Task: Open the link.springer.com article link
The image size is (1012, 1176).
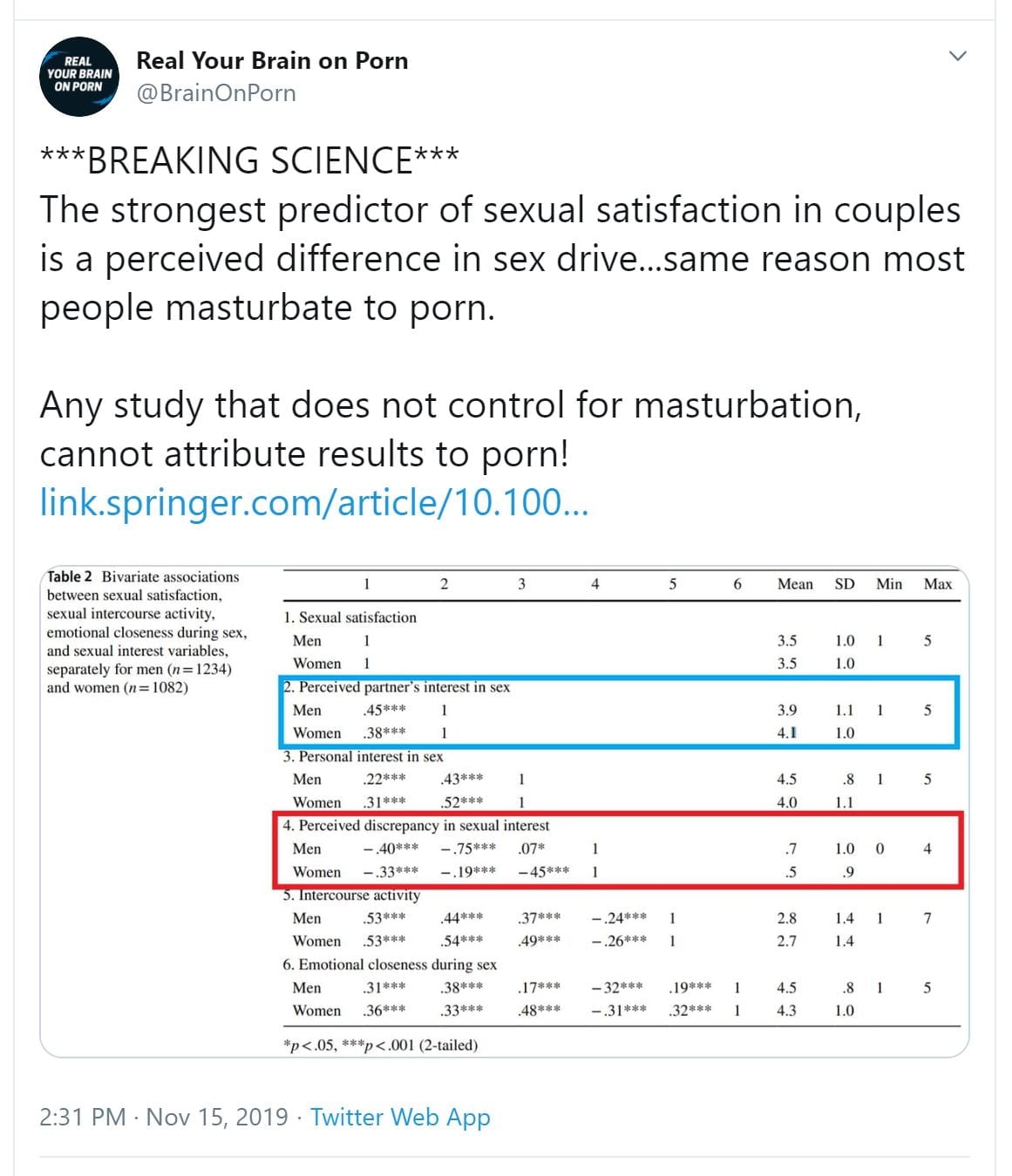Action: 314,503
